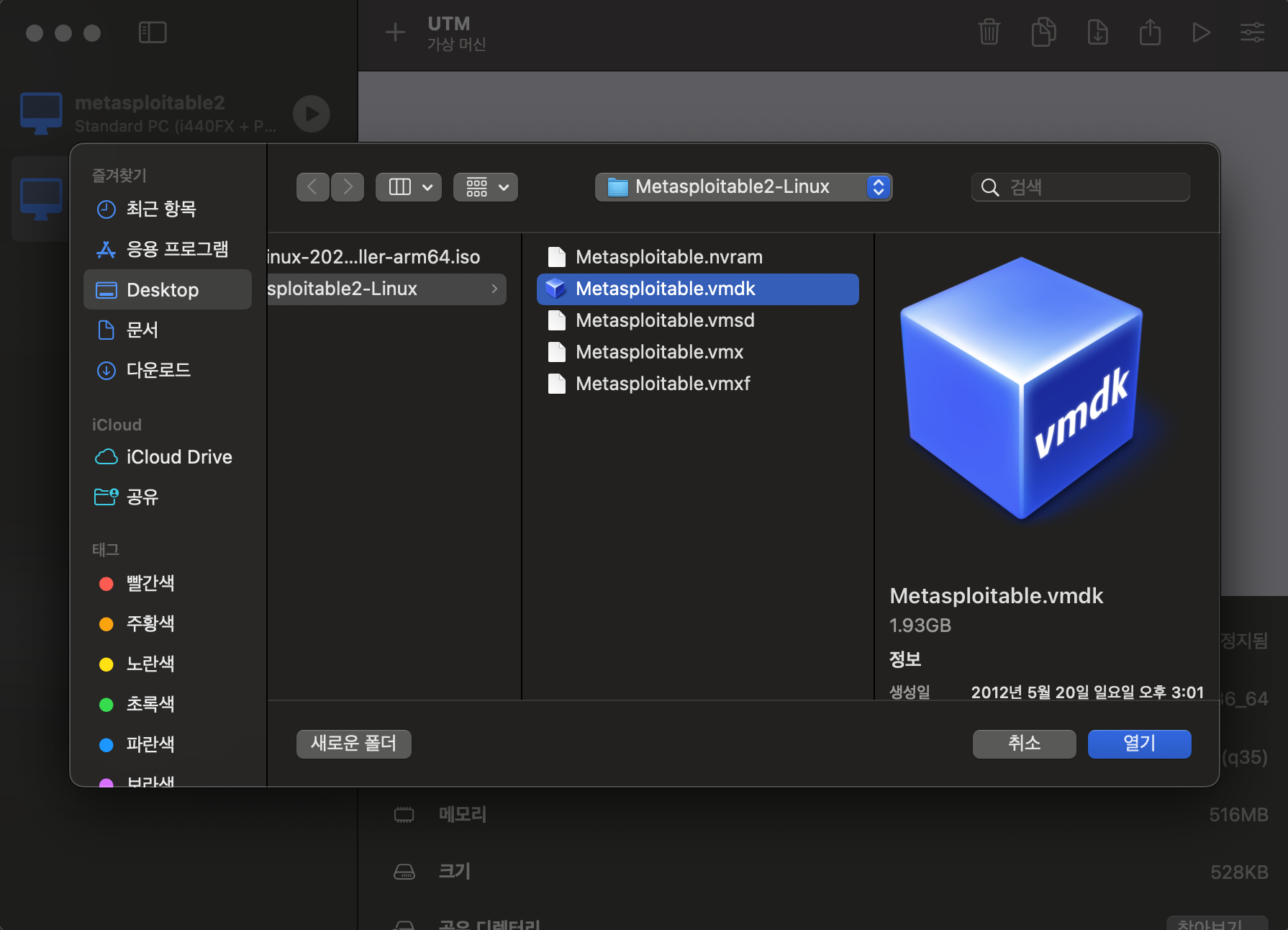Screen dimensions: 1288x930
Task: Click the 열기 button
Action: (1139, 744)
